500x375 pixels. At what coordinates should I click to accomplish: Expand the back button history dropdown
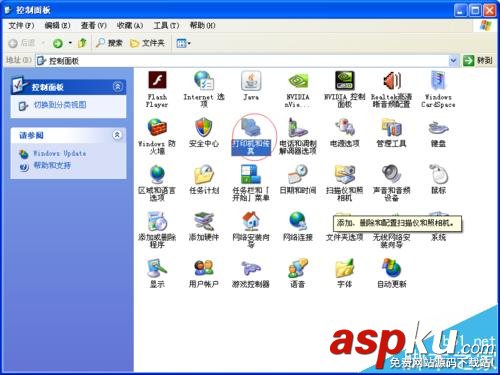(x=43, y=43)
